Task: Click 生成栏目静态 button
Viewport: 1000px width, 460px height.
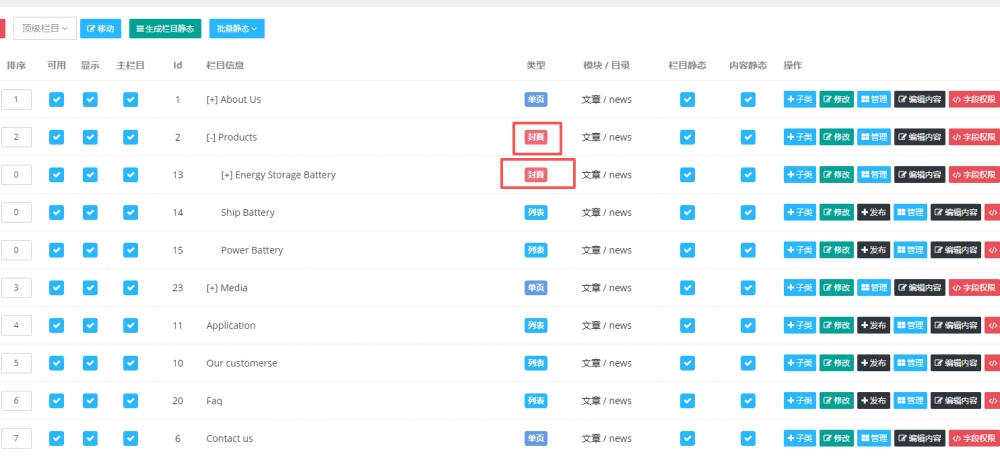Action: pyautogui.click(x=165, y=28)
